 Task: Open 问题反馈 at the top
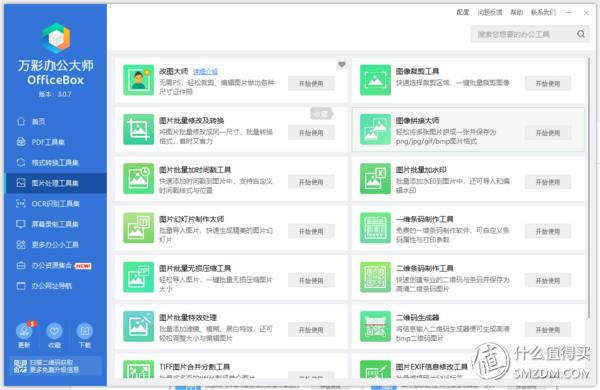point(490,13)
